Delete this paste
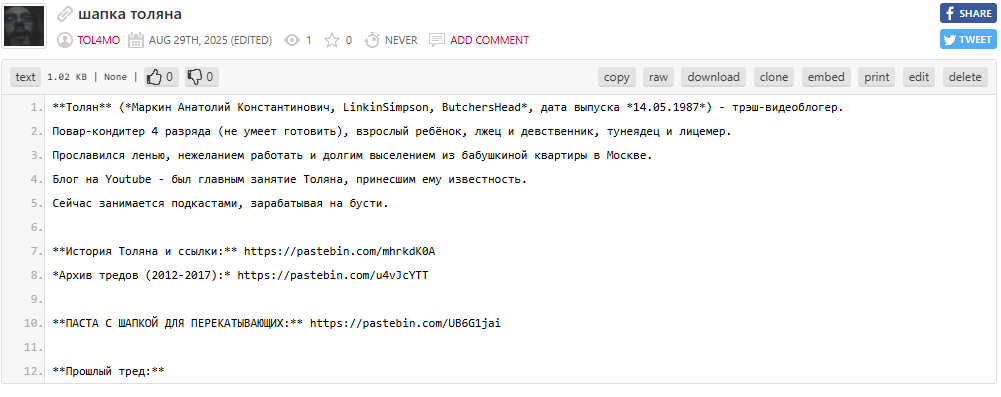 point(965,77)
